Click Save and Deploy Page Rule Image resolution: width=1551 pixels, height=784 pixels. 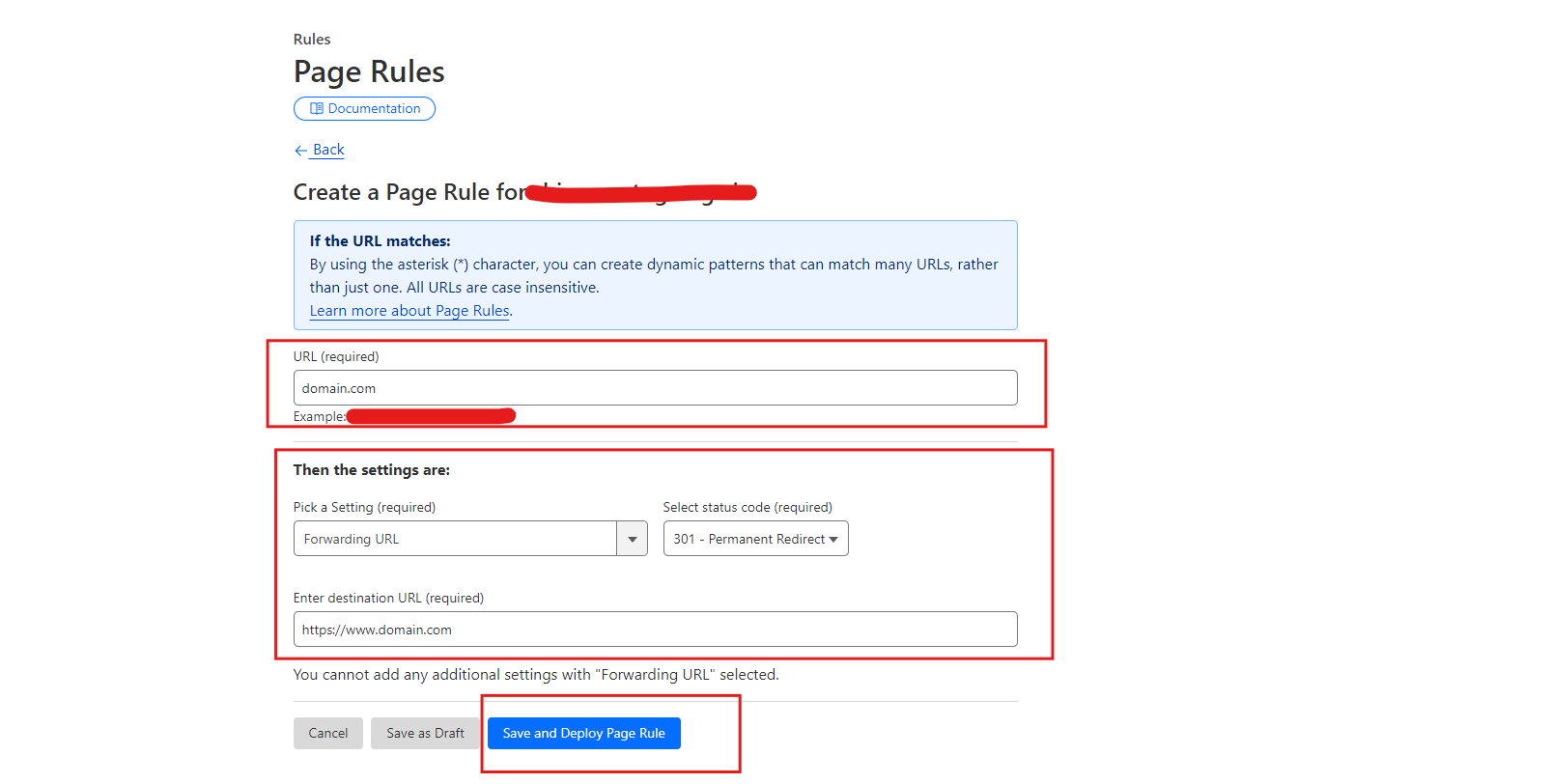(583, 734)
